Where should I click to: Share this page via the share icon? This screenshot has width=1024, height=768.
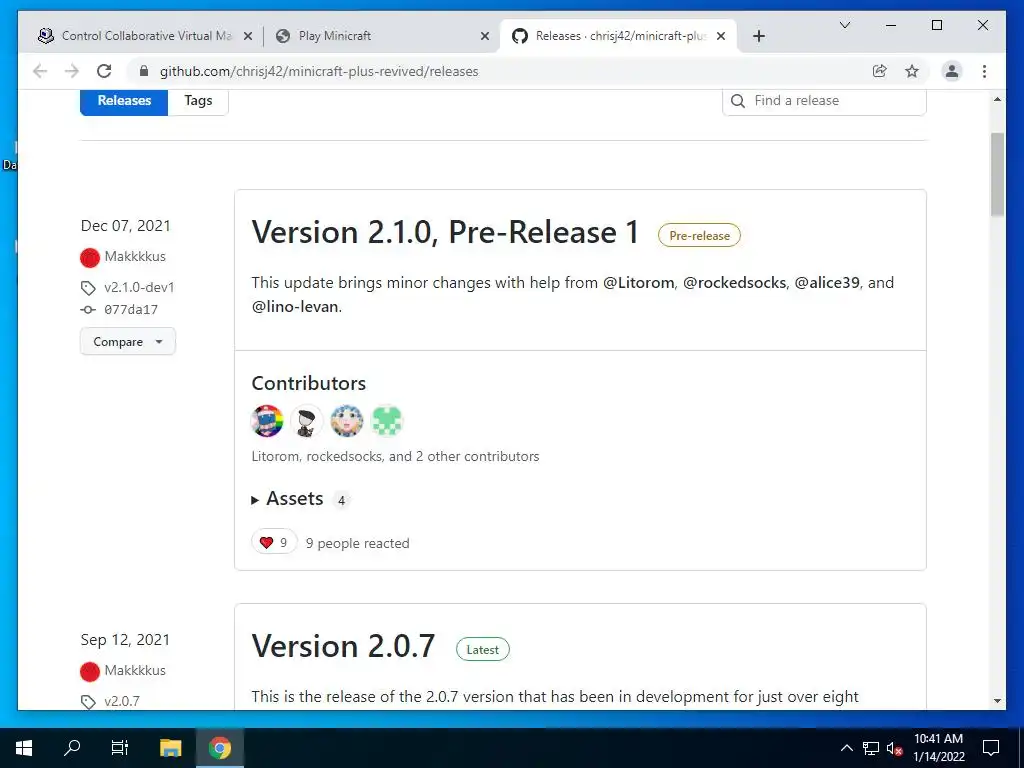pyautogui.click(x=880, y=71)
